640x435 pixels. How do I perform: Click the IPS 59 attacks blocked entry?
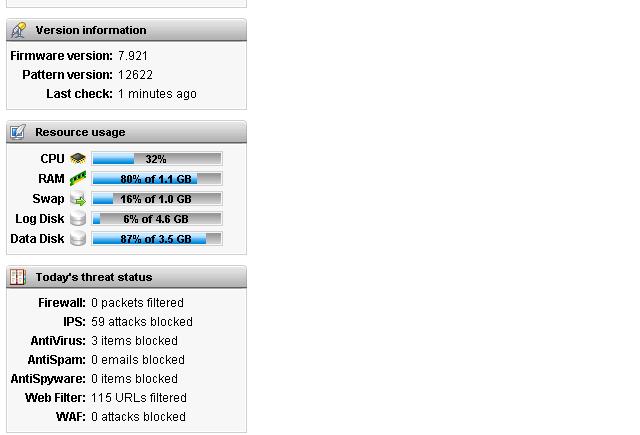click(x=128, y=322)
